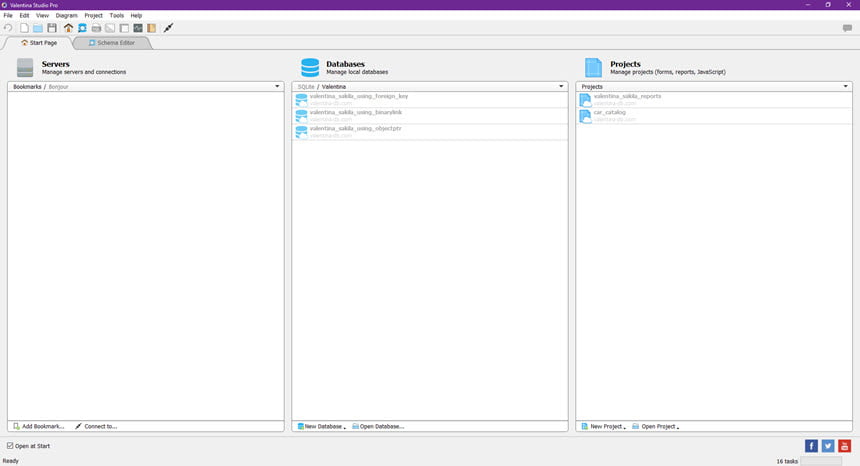860x466 pixels.
Task: Click the brown book toolbar icon
Action: [x=151, y=28]
